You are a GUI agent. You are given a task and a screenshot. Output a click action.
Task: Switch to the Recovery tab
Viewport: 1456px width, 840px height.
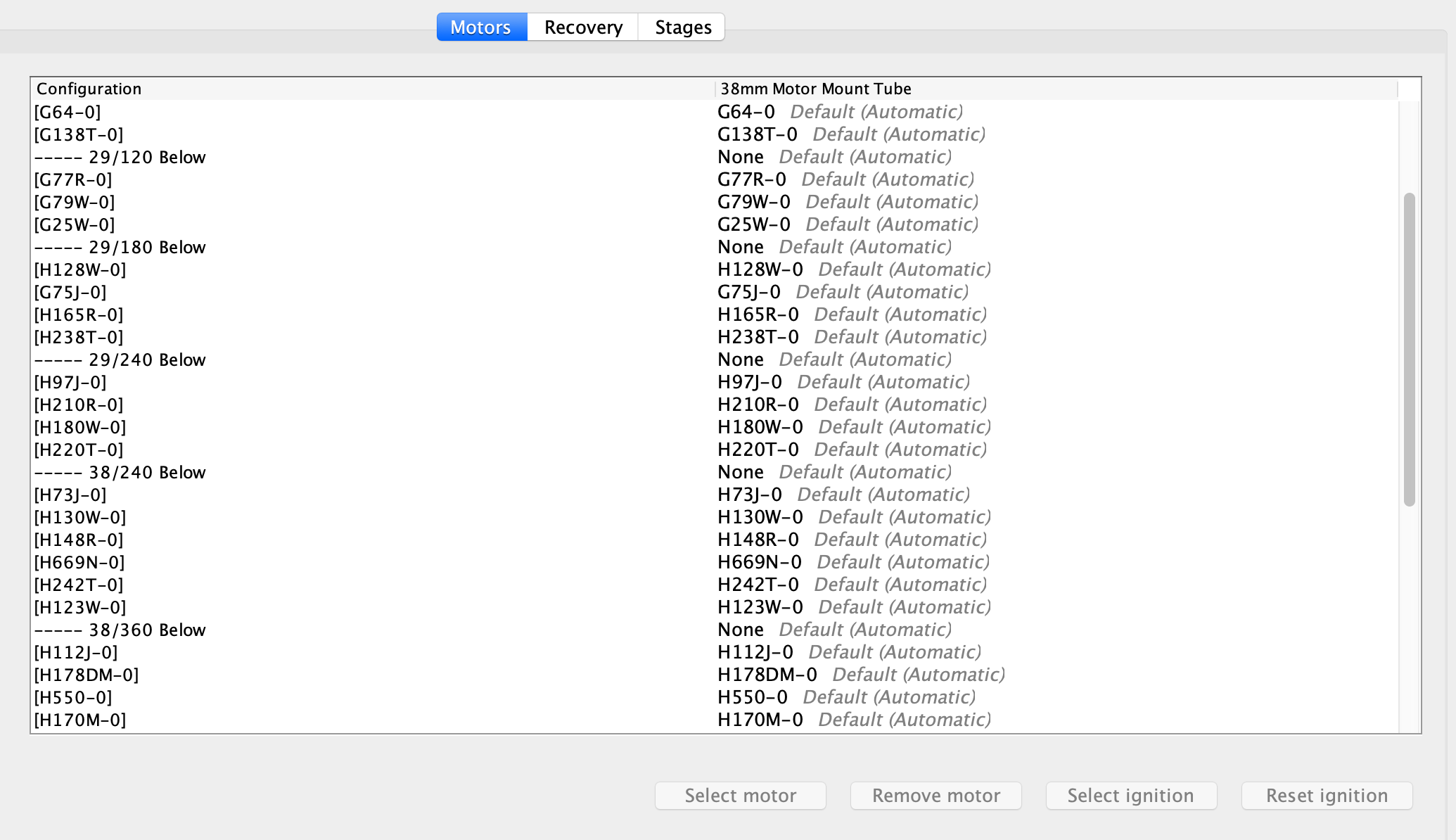click(x=582, y=27)
